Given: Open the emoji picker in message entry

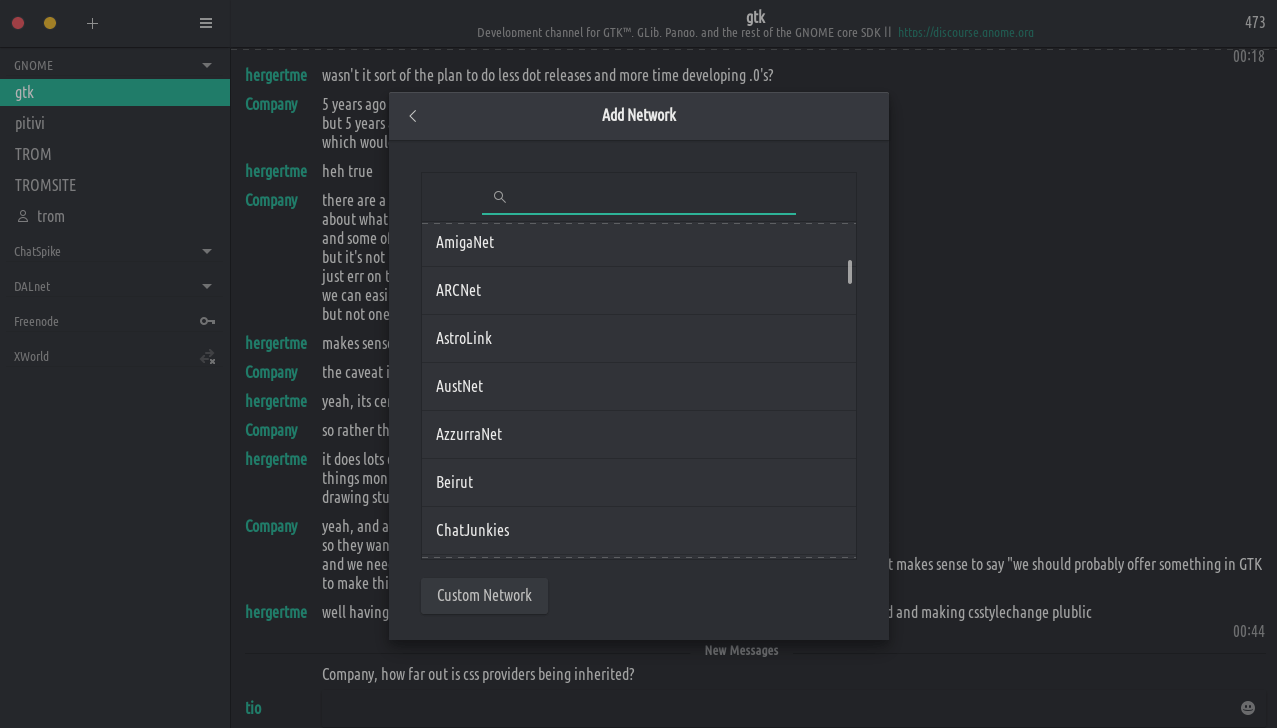Looking at the screenshot, I should tap(1247, 708).
